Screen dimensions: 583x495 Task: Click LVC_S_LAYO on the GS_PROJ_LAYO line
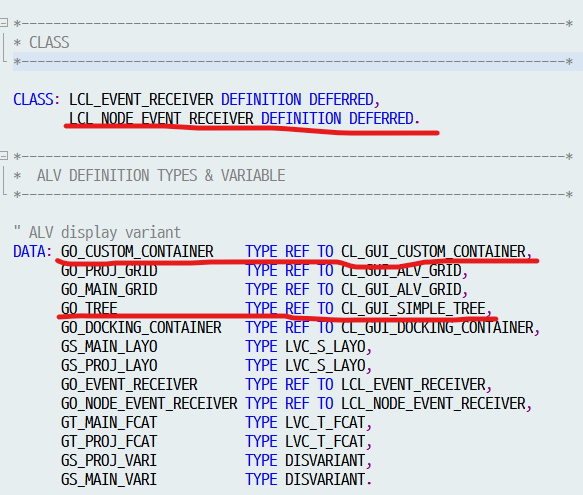coord(325,366)
